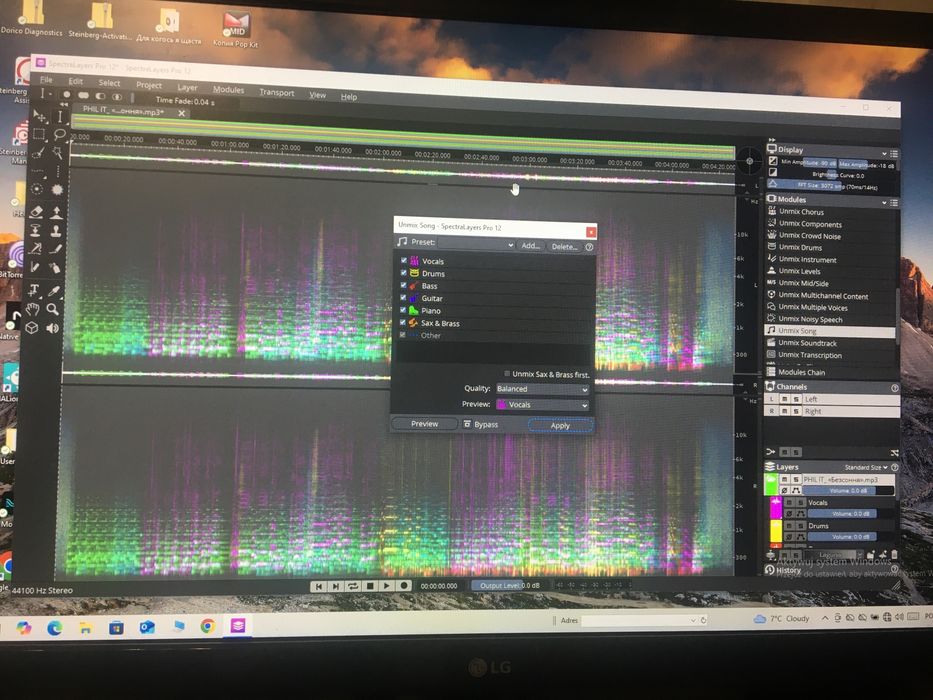Open Unmix Chorus module
Screen dimensions: 933x700
click(801, 211)
